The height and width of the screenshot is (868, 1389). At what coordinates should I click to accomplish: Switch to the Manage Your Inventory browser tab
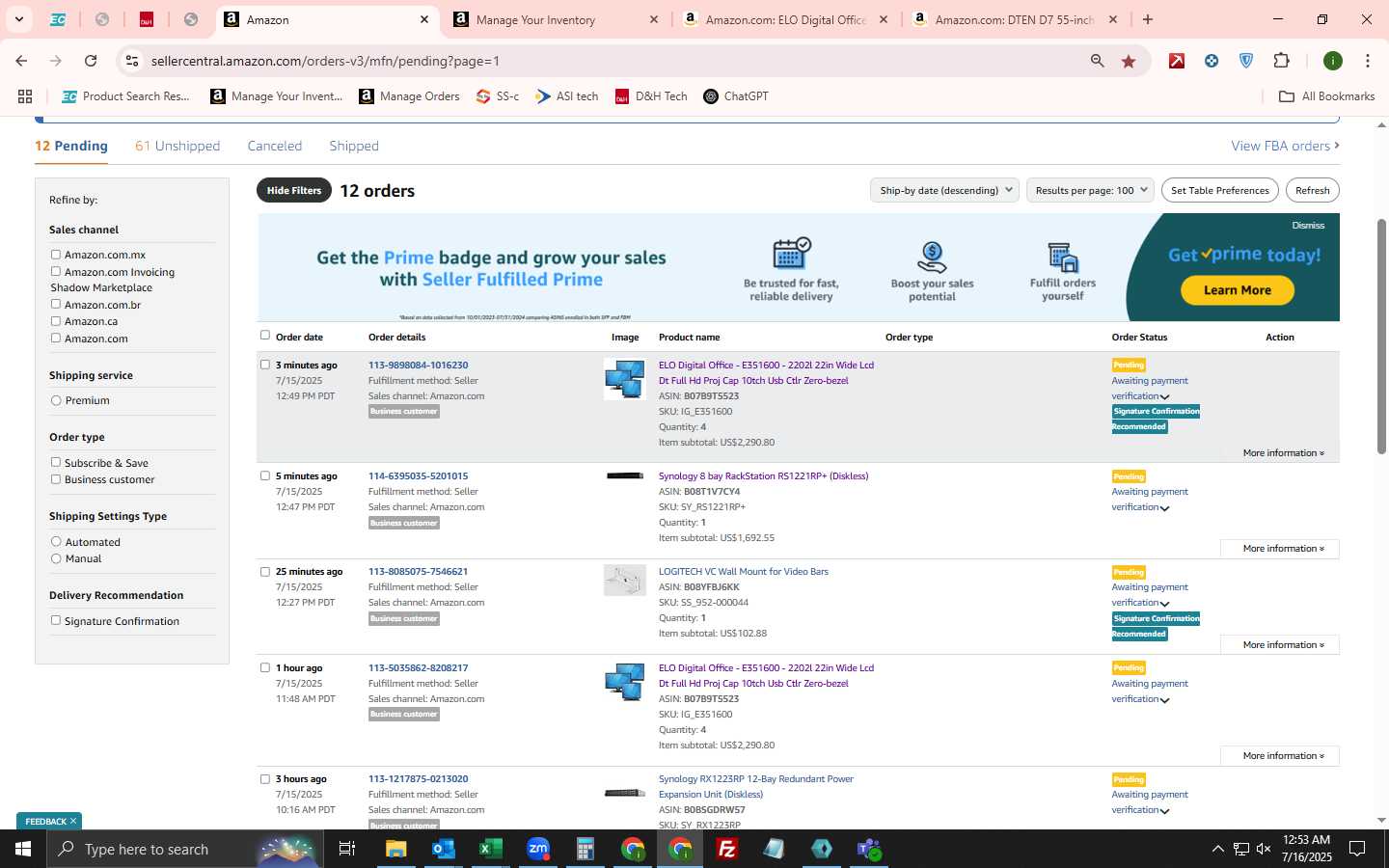coord(555,19)
